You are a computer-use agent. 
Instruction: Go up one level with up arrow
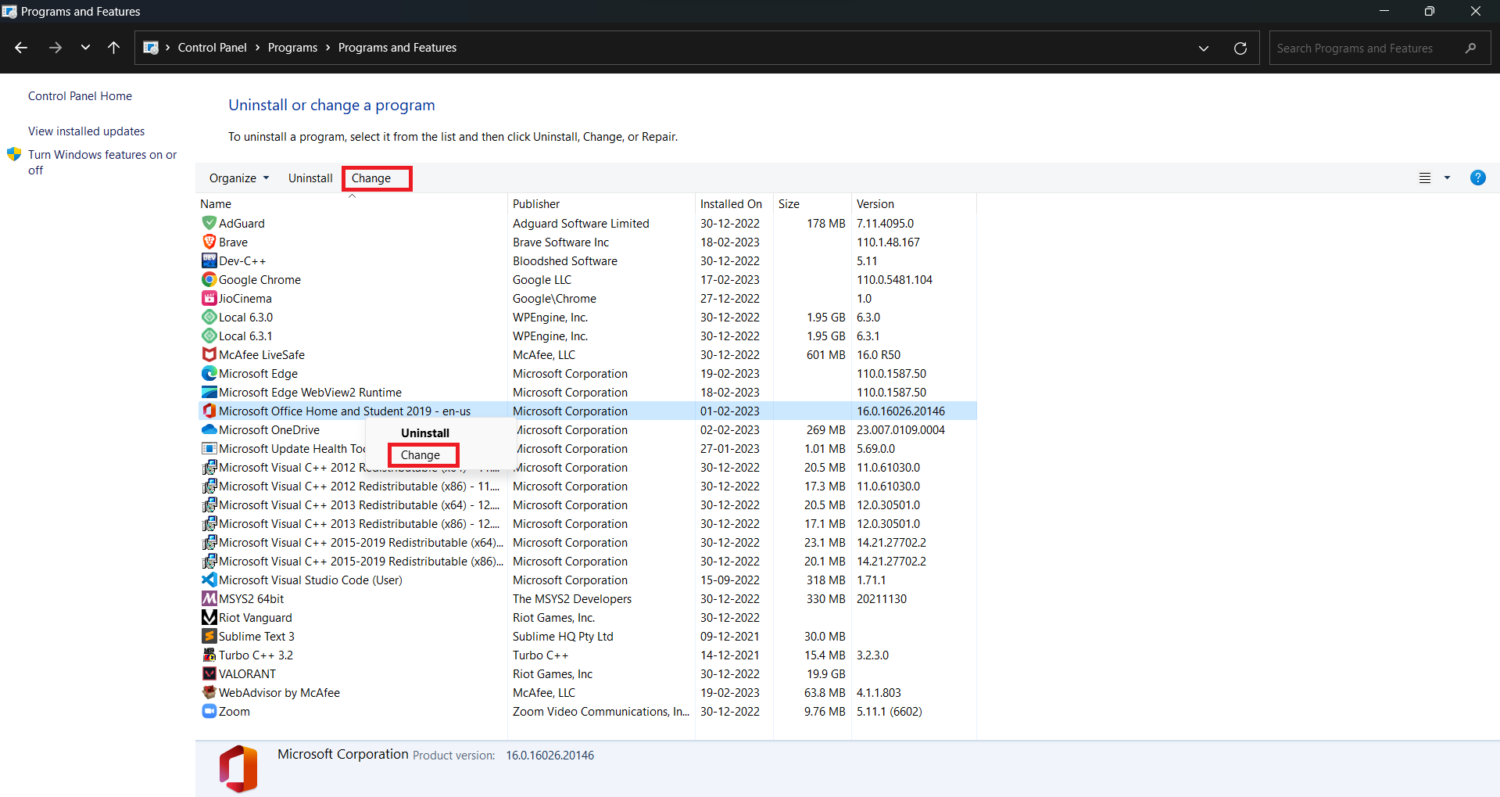tap(114, 48)
